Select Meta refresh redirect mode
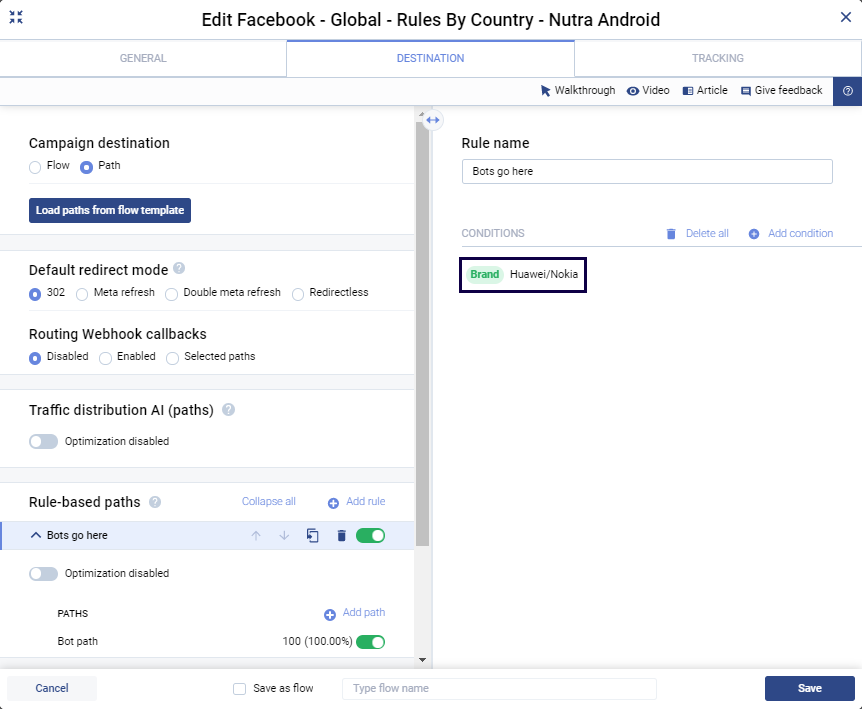 [82, 293]
